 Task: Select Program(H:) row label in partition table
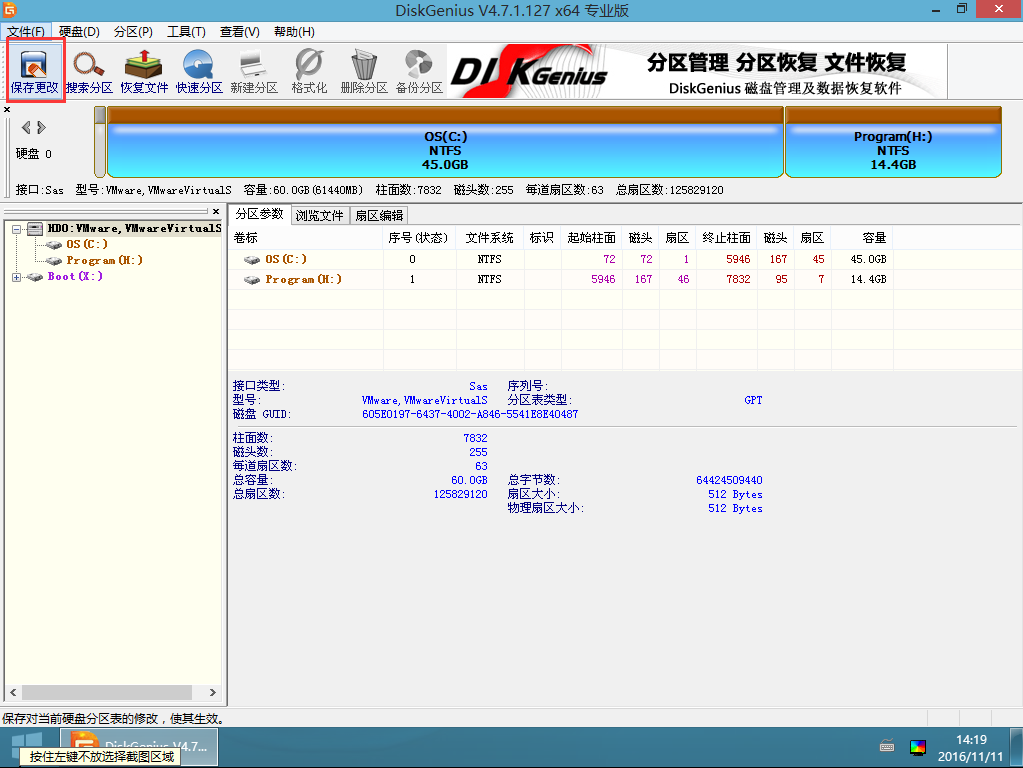[303, 280]
